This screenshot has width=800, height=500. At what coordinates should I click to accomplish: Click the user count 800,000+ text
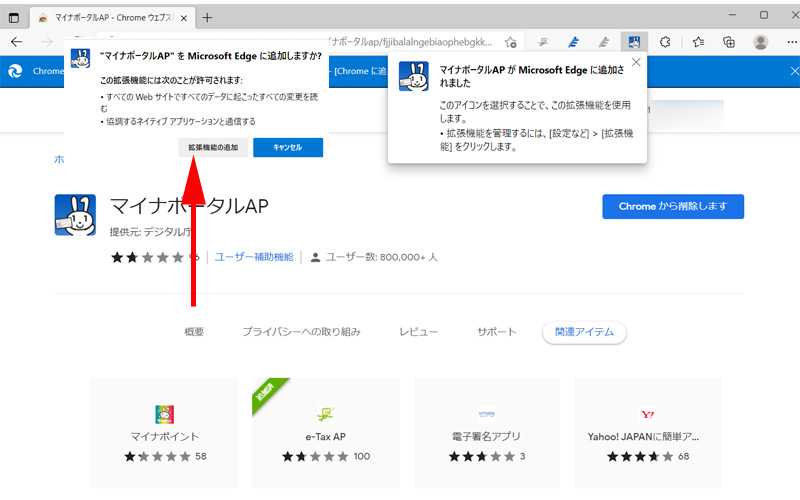(x=382, y=257)
